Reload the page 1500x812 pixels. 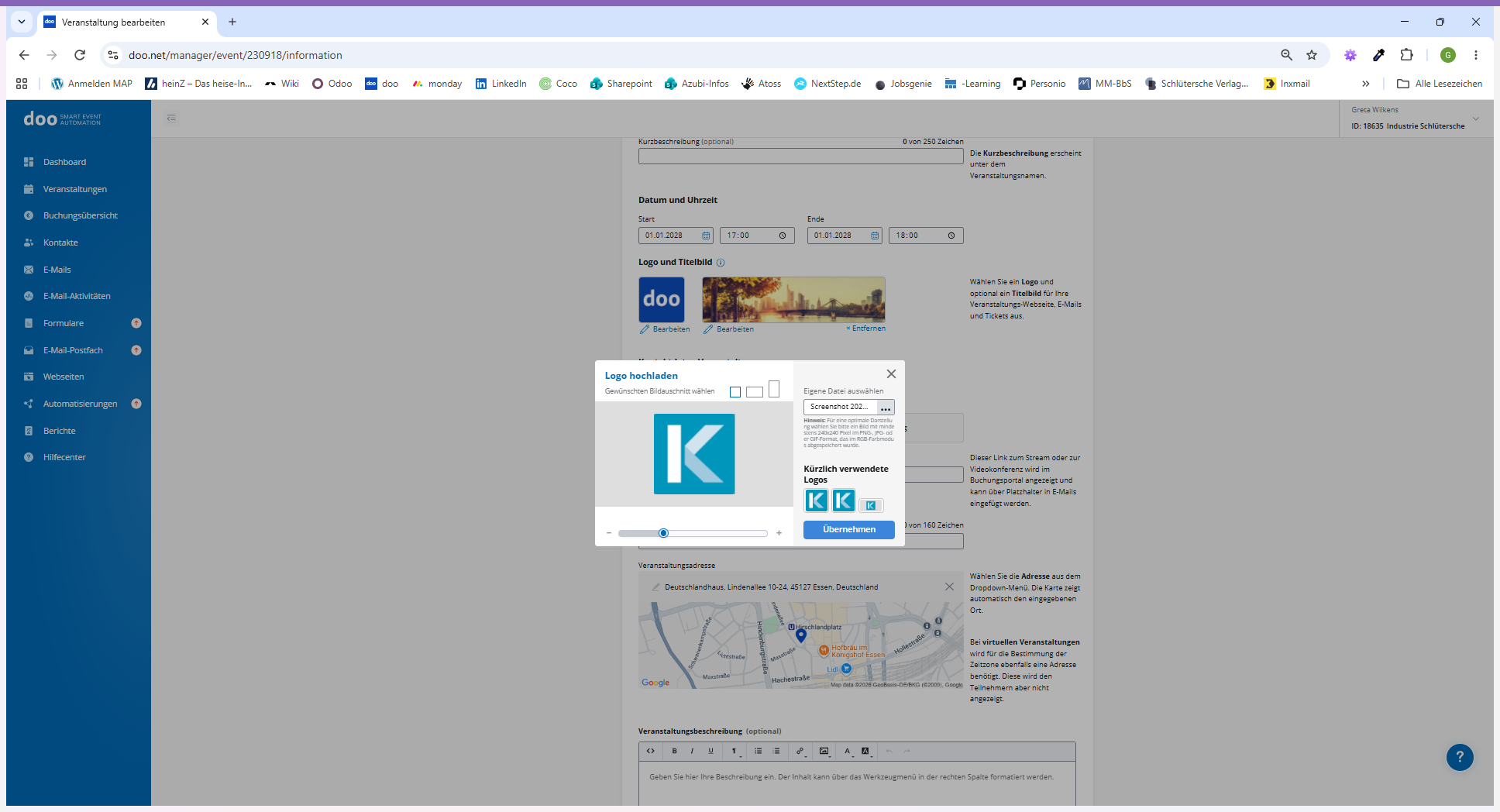(80, 55)
